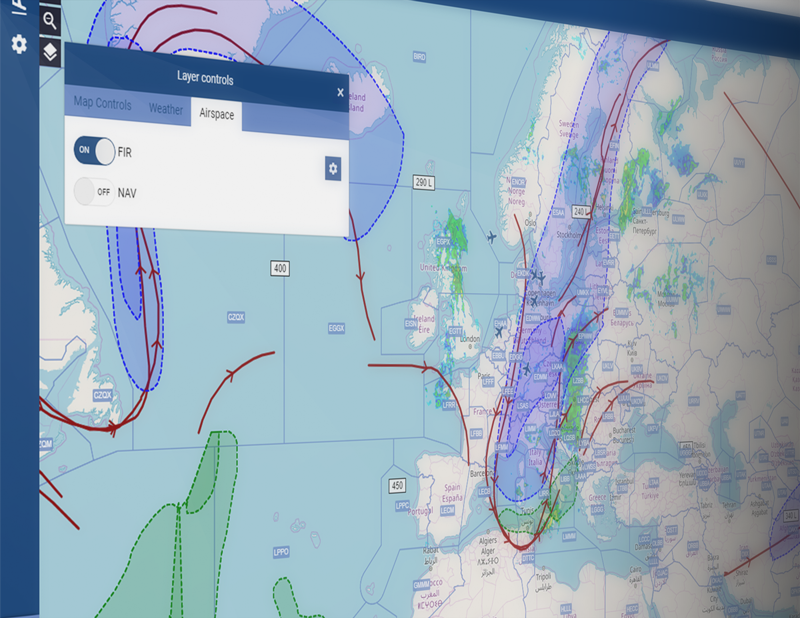Select the LFBB FIR label

(x=476, y=434)
